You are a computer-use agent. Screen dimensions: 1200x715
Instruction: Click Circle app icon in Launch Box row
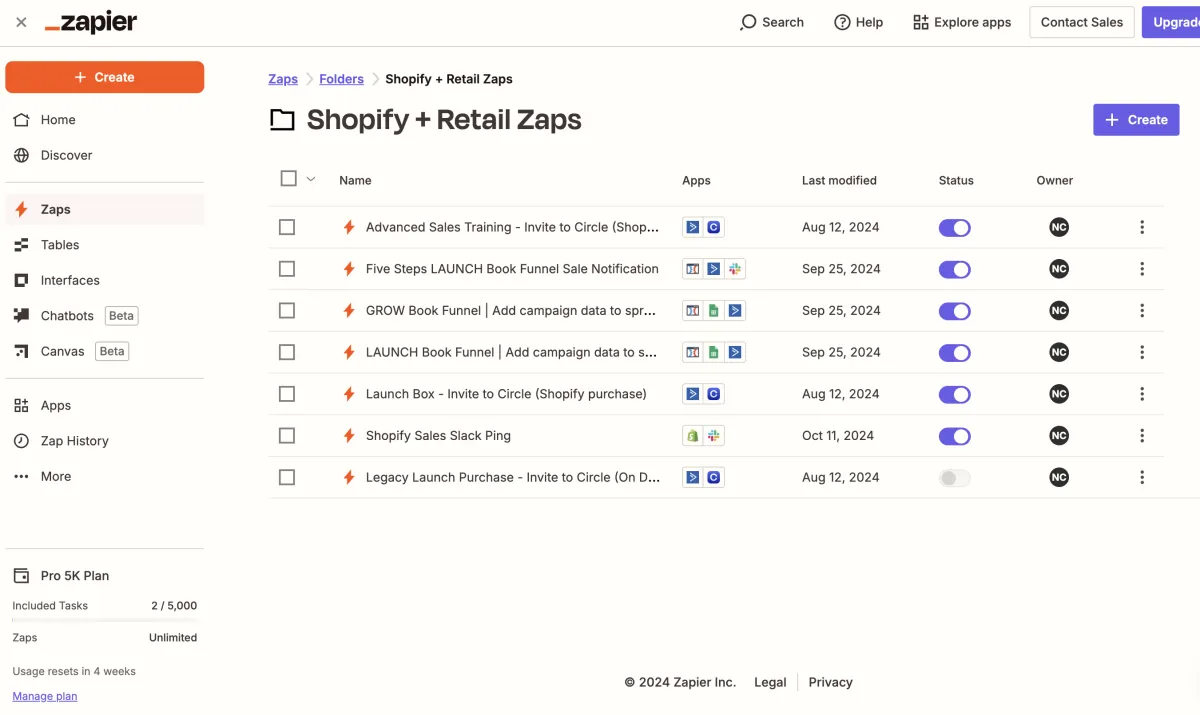(714, 394)
